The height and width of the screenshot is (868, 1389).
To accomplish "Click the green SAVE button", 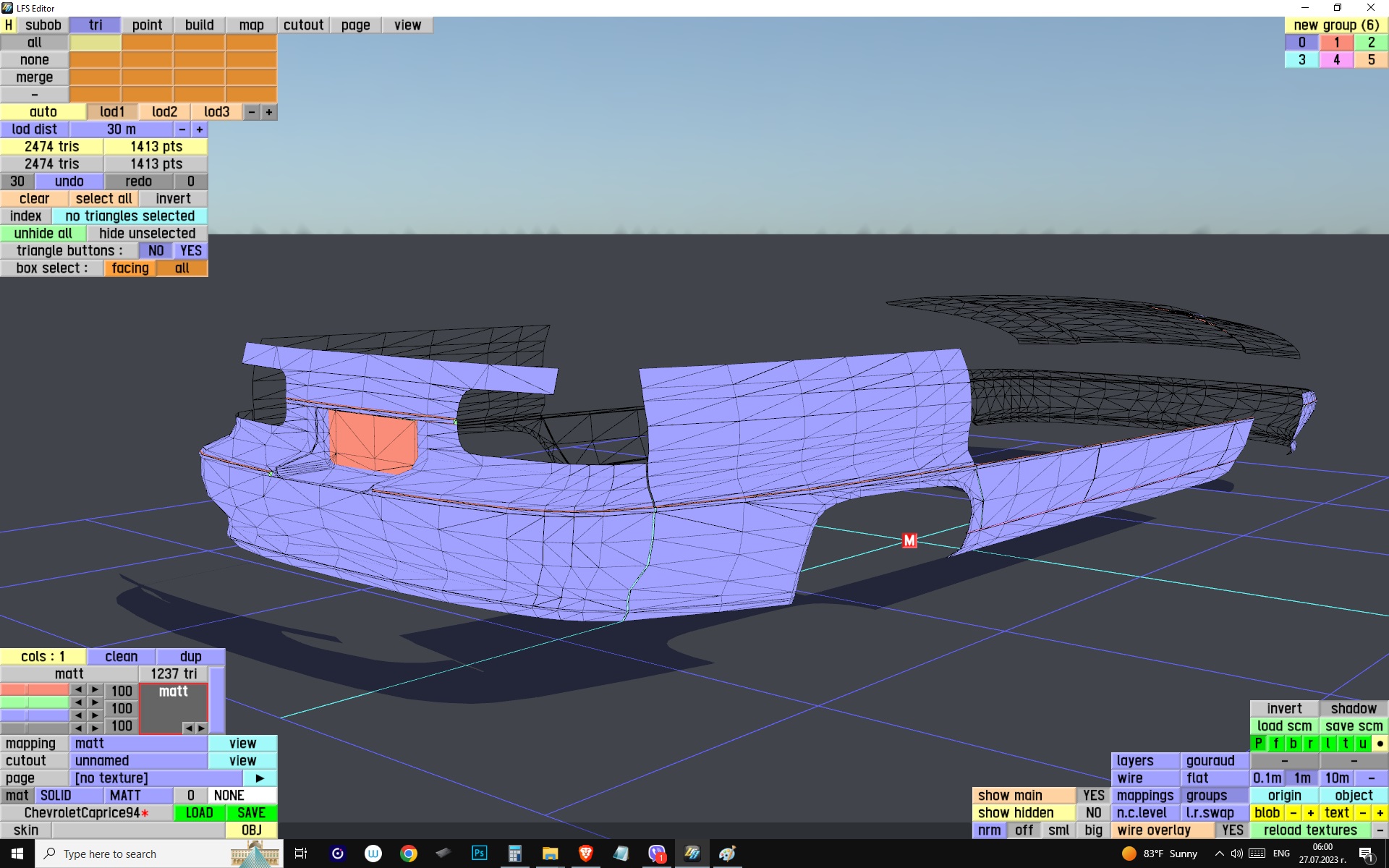I will (251, 813).
